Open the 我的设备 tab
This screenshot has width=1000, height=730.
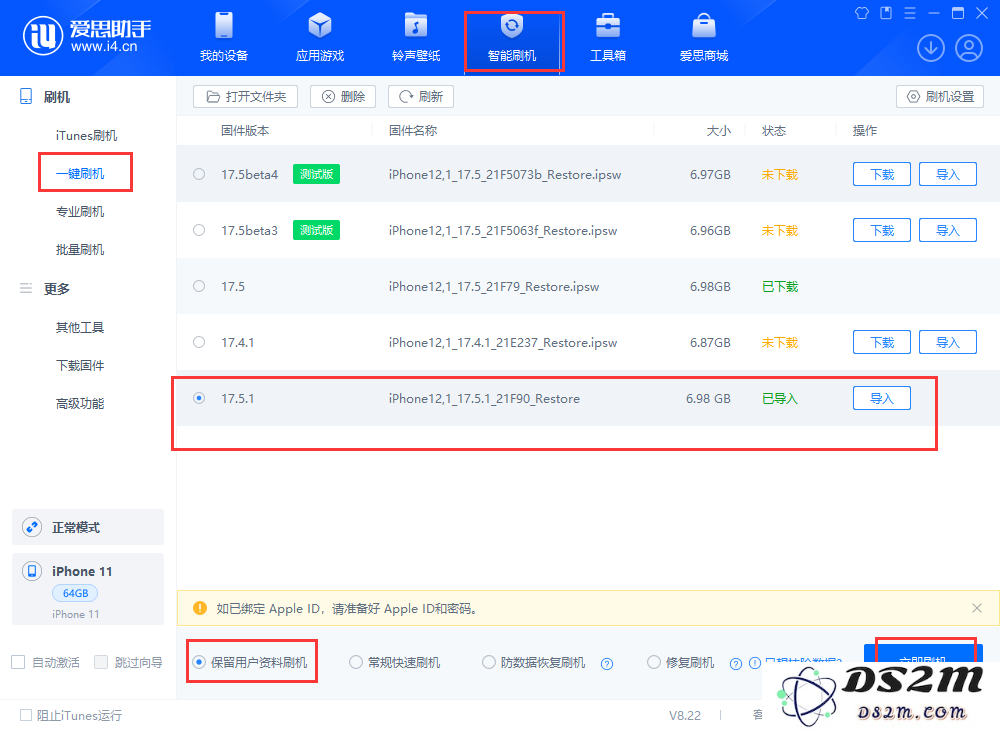pos(224,38)
